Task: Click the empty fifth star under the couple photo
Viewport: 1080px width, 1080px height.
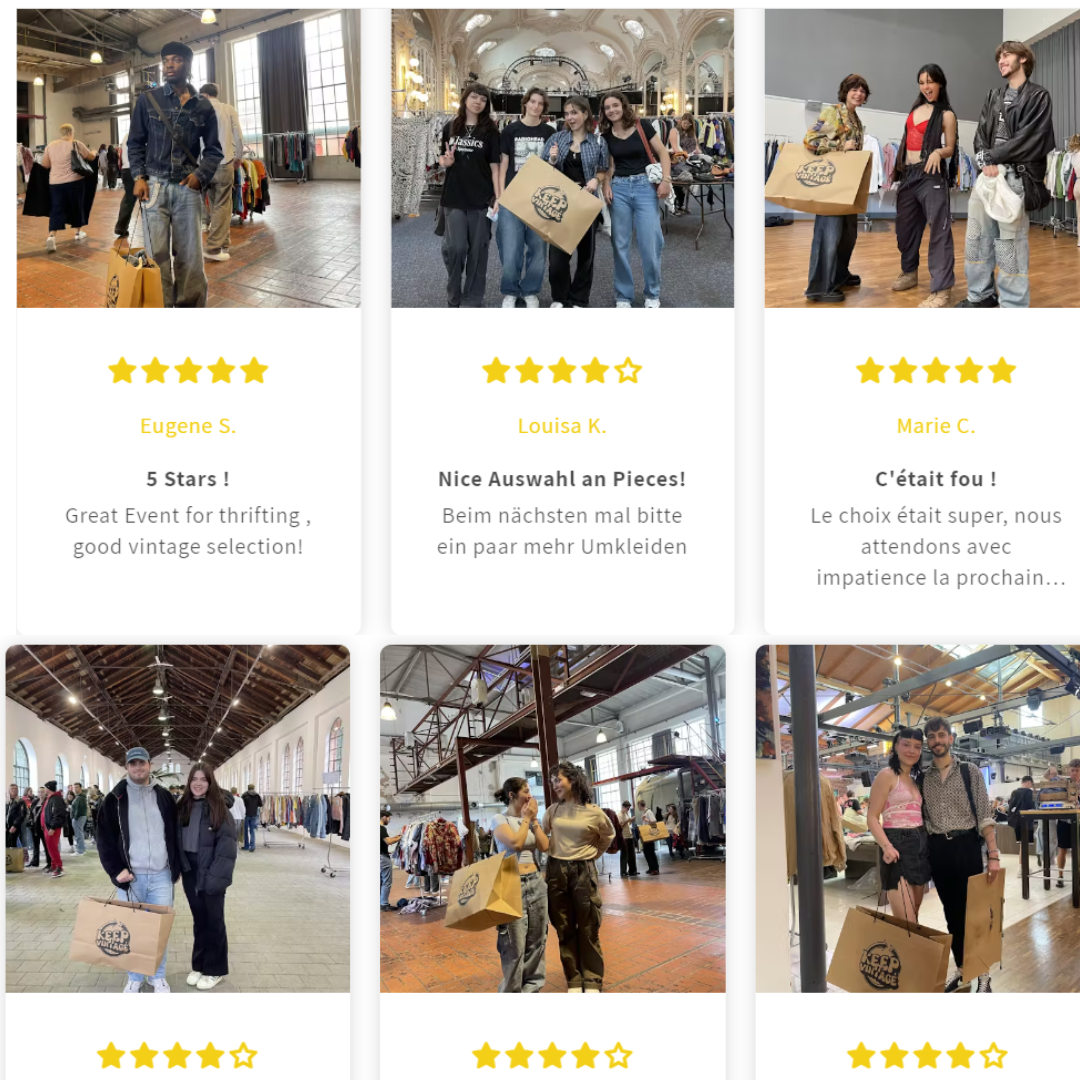Action: [243, 1055]
